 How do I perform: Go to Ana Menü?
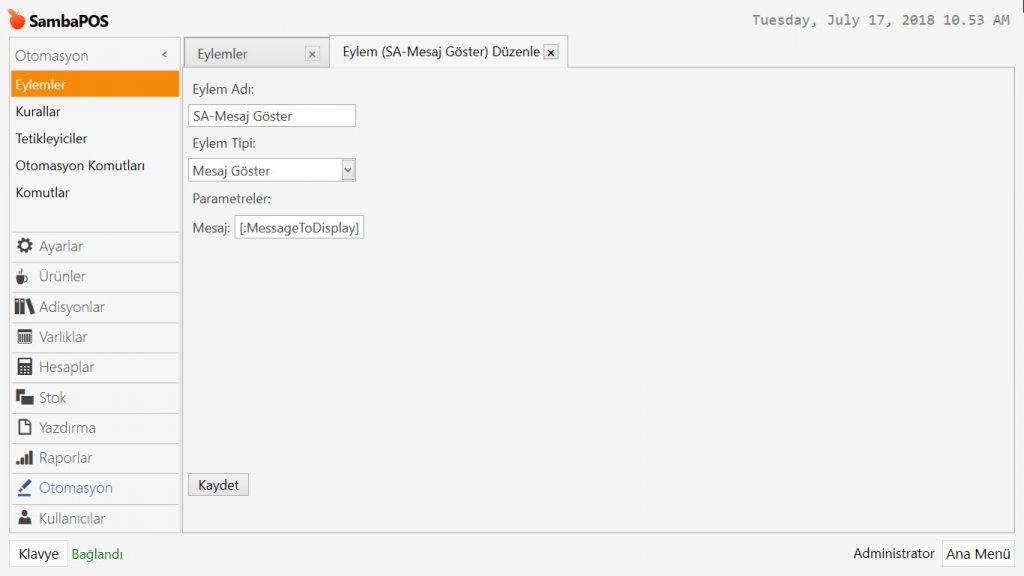point(978,554)
